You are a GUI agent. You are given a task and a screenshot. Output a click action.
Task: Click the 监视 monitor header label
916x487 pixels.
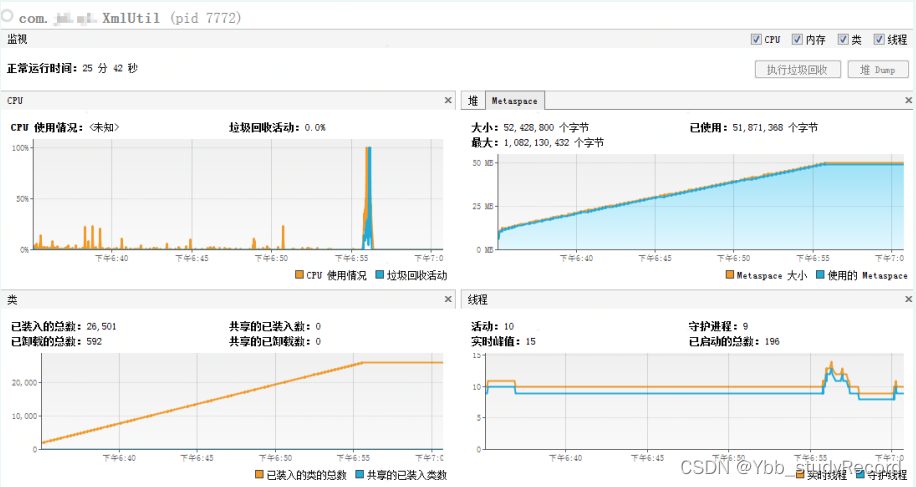pos(17,39)
